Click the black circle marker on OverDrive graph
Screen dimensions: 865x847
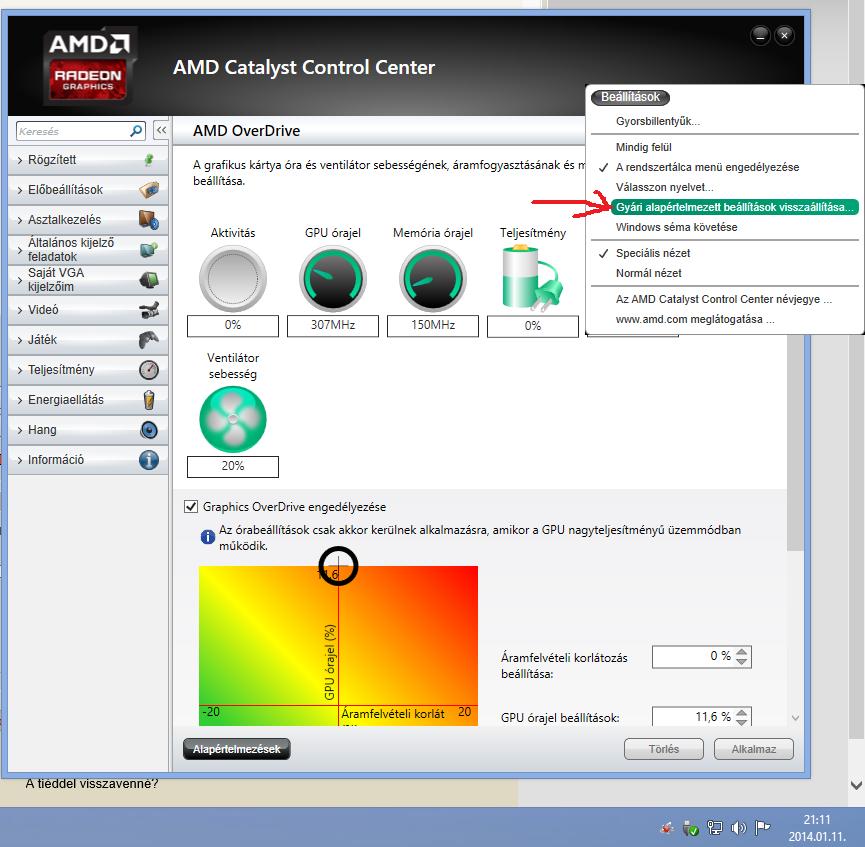coord(338,567)
